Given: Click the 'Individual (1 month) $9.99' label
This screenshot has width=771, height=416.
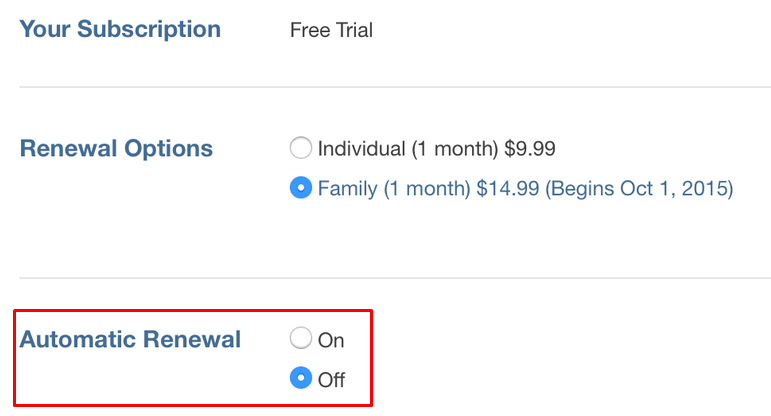Looking at the screenshot, I should [436, 150].
